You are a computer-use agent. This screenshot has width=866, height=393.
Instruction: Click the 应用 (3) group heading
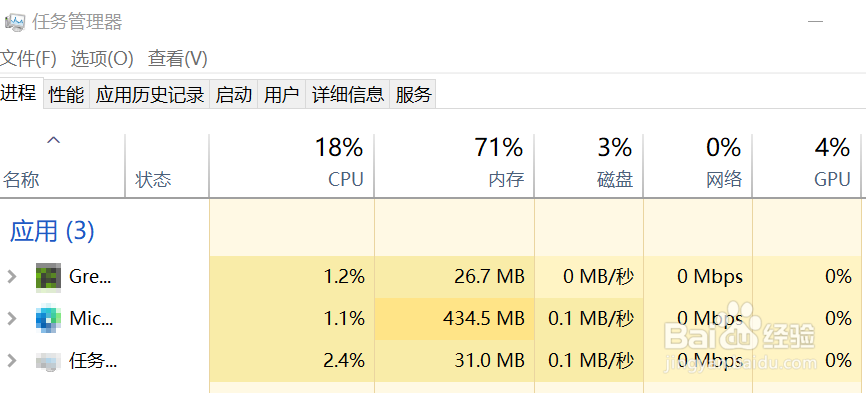coord(52,231)
